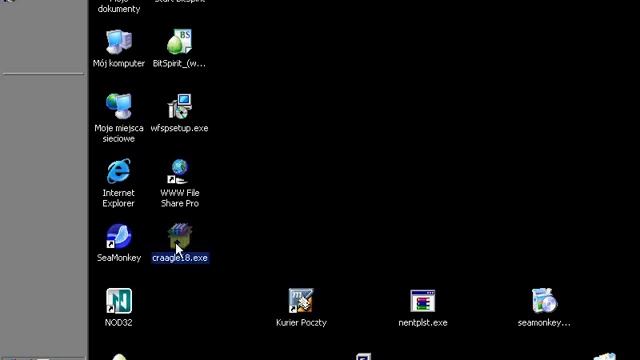Screen dimensions: 640x360
Task: Click the "NOD32" label text
Action: tap(118, 323)
